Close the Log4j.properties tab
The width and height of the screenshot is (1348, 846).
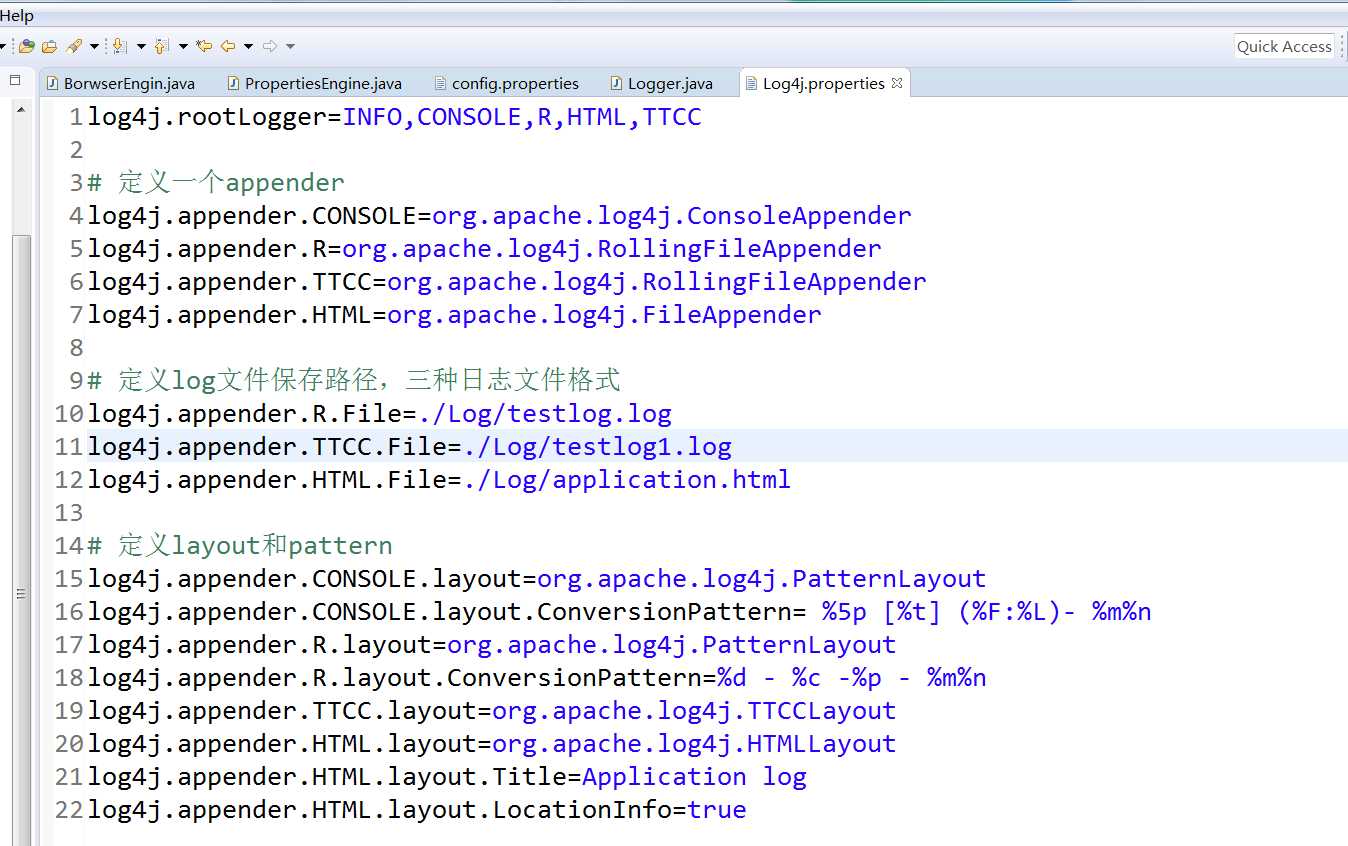coord(897,83)
